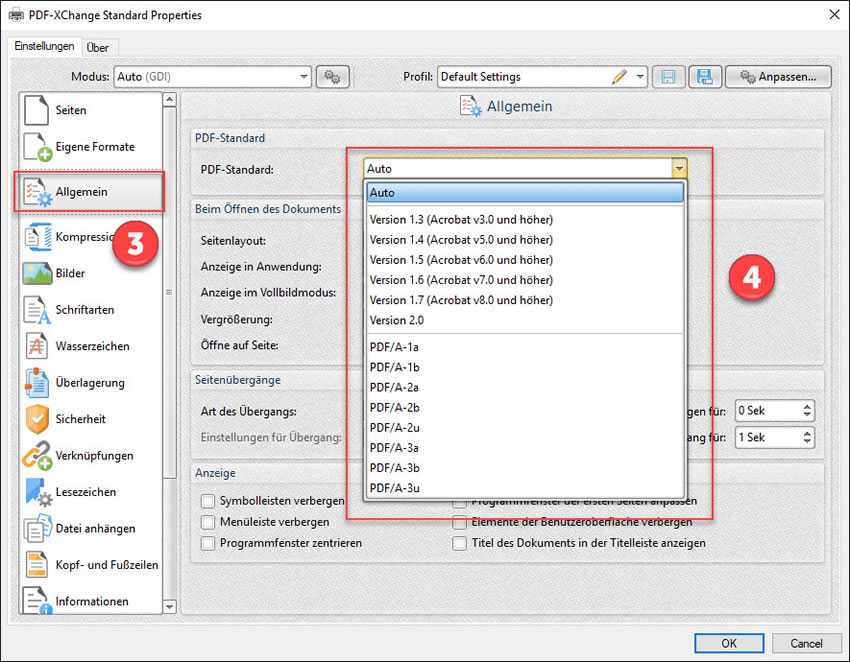850x662 pixels.
Task: Decrease the 1 Sek spinner value
Action: pyautogui.click(x=807, y=442)
